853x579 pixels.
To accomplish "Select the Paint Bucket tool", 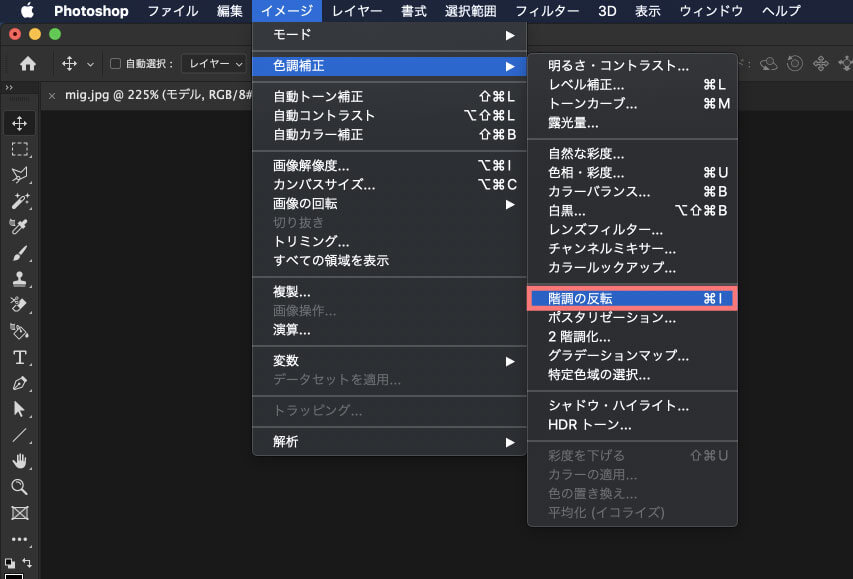I will coord(20,331).
